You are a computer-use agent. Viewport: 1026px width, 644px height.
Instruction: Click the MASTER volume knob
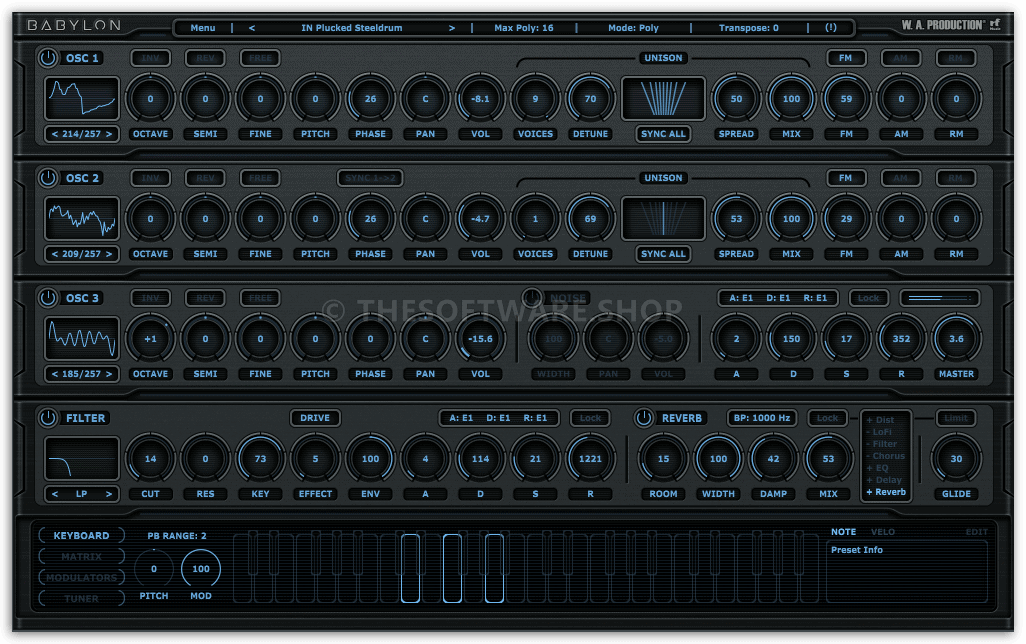[956, 339]
